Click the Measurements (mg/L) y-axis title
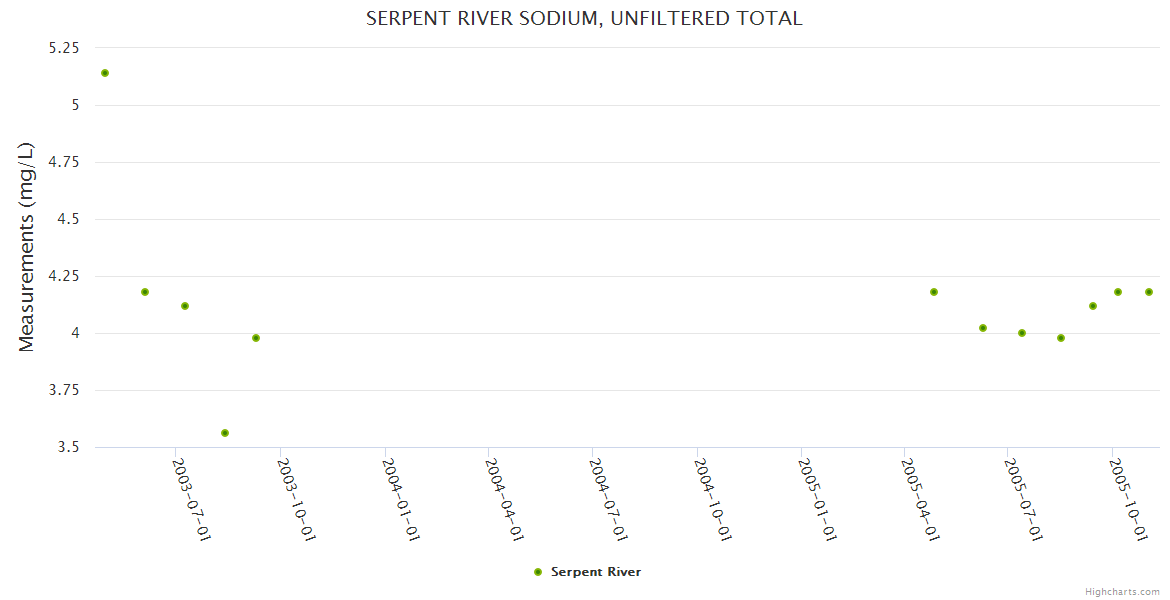The image size is (1170, 600). 27,247
